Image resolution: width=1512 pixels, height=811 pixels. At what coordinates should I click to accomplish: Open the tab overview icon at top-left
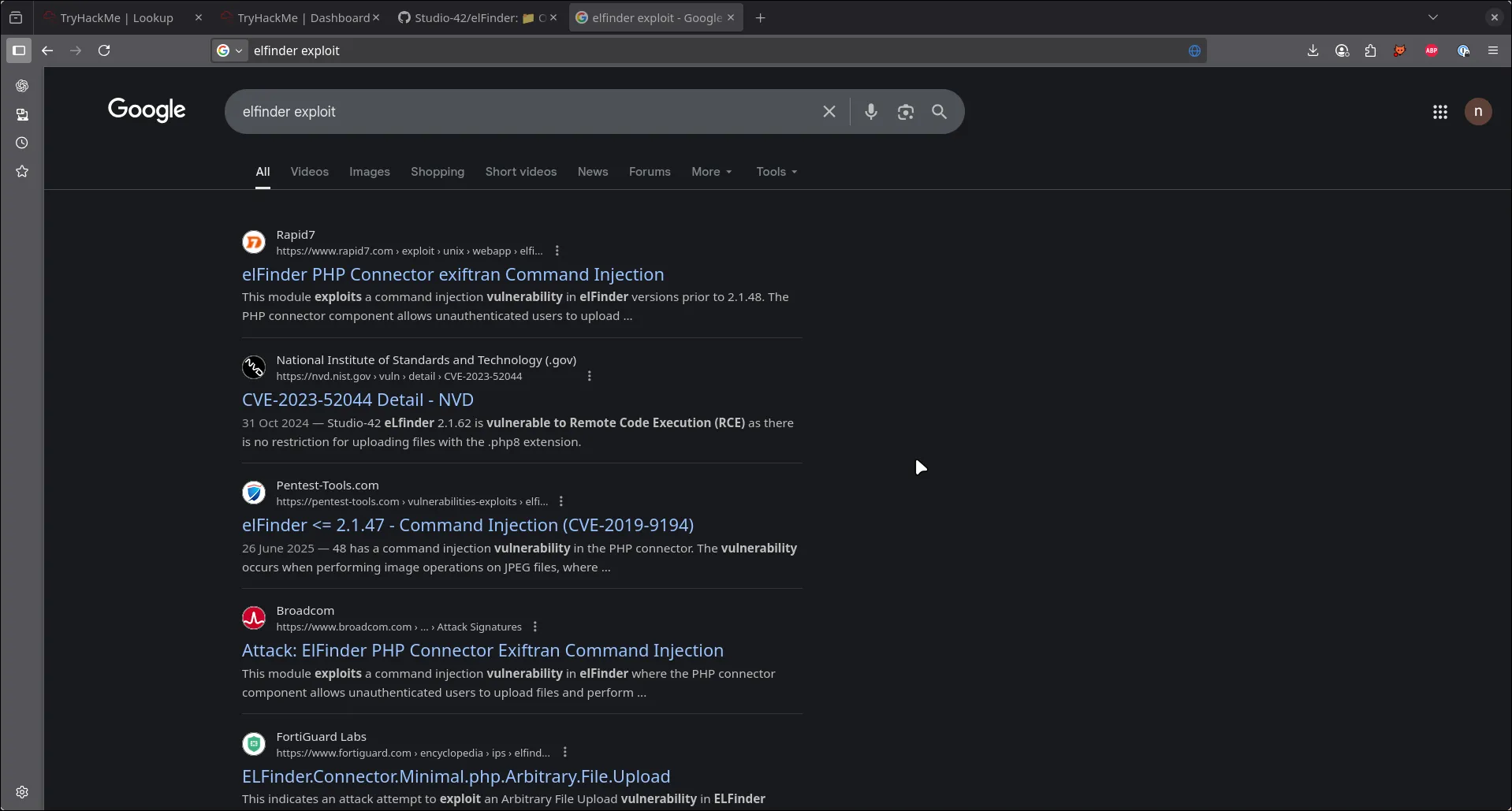coord(16,17)
